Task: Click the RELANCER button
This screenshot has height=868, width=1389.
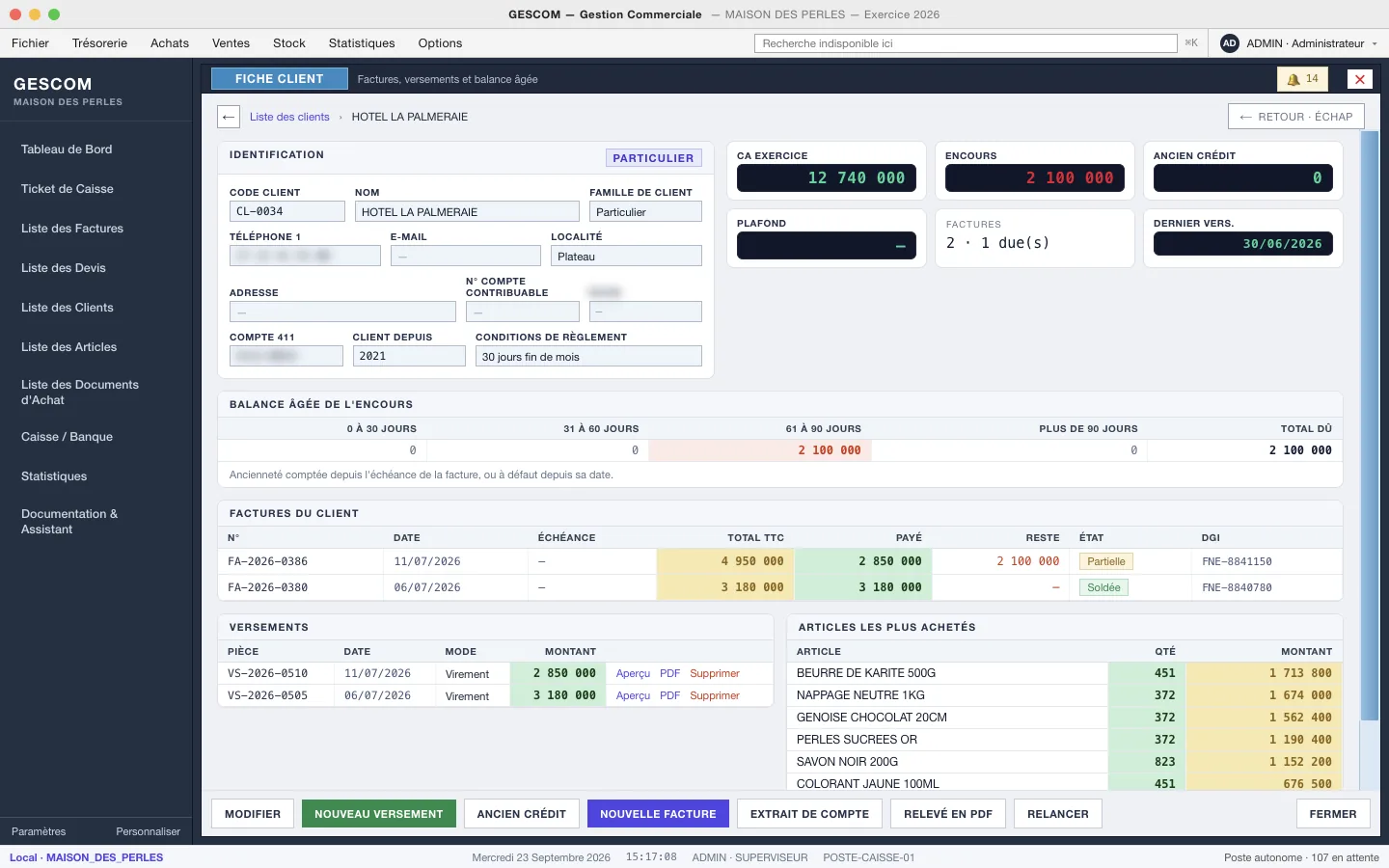Action: pyautogui.click(x=1058, y=814)
